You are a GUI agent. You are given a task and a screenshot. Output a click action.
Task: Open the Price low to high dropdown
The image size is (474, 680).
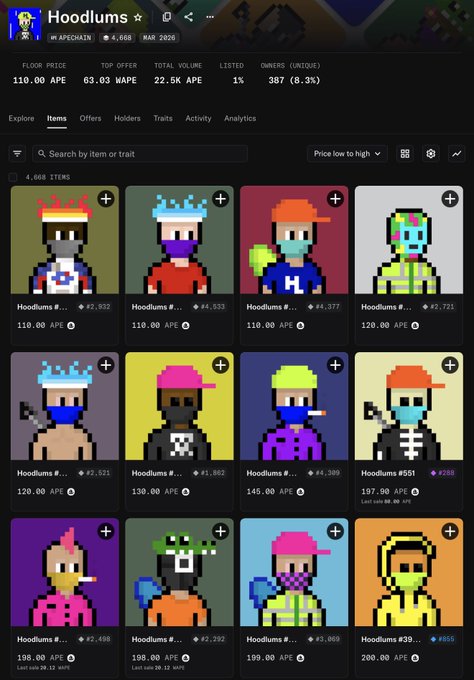pos(347,154)
